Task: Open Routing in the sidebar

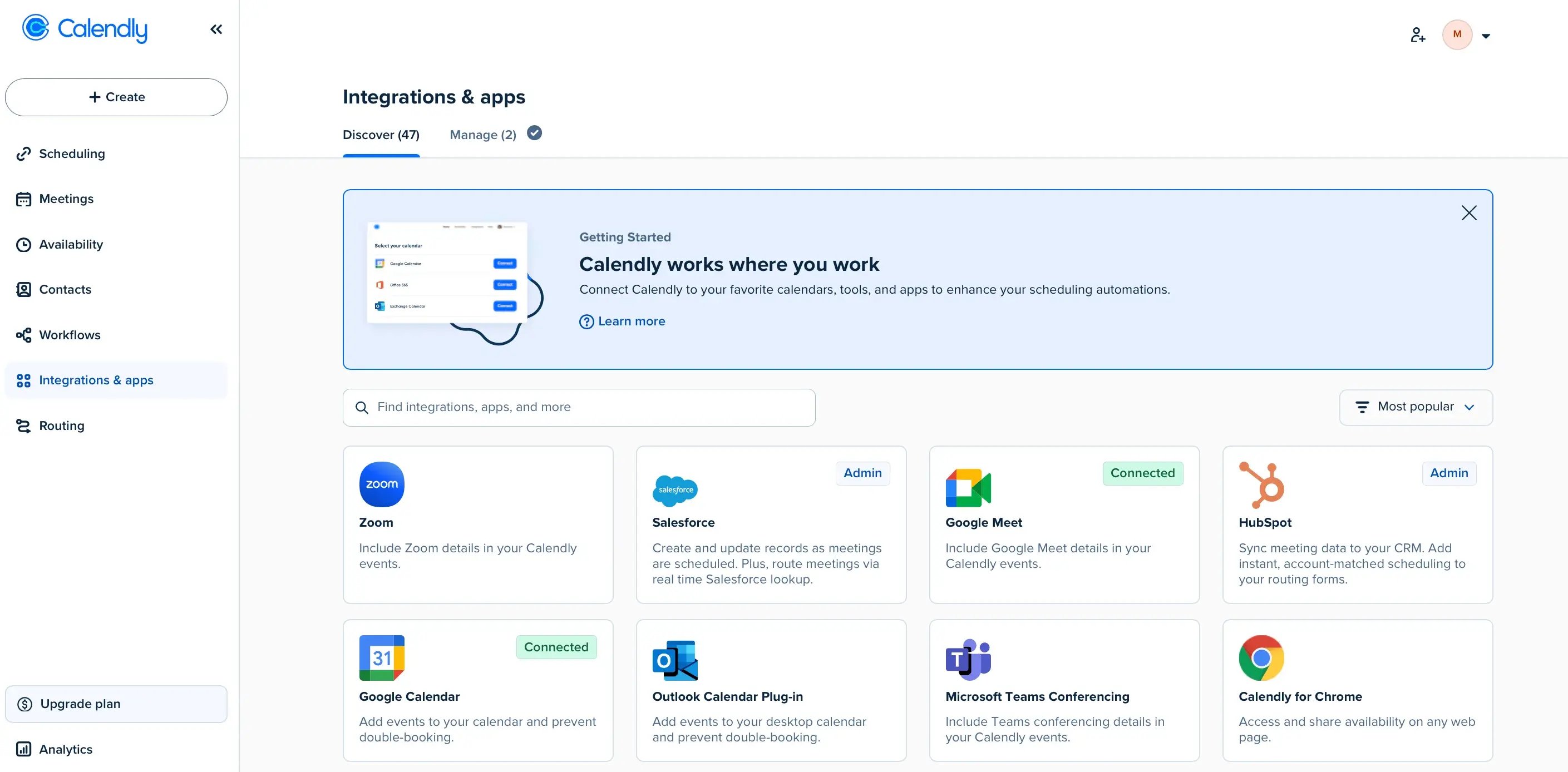Action: coord(116,426)
